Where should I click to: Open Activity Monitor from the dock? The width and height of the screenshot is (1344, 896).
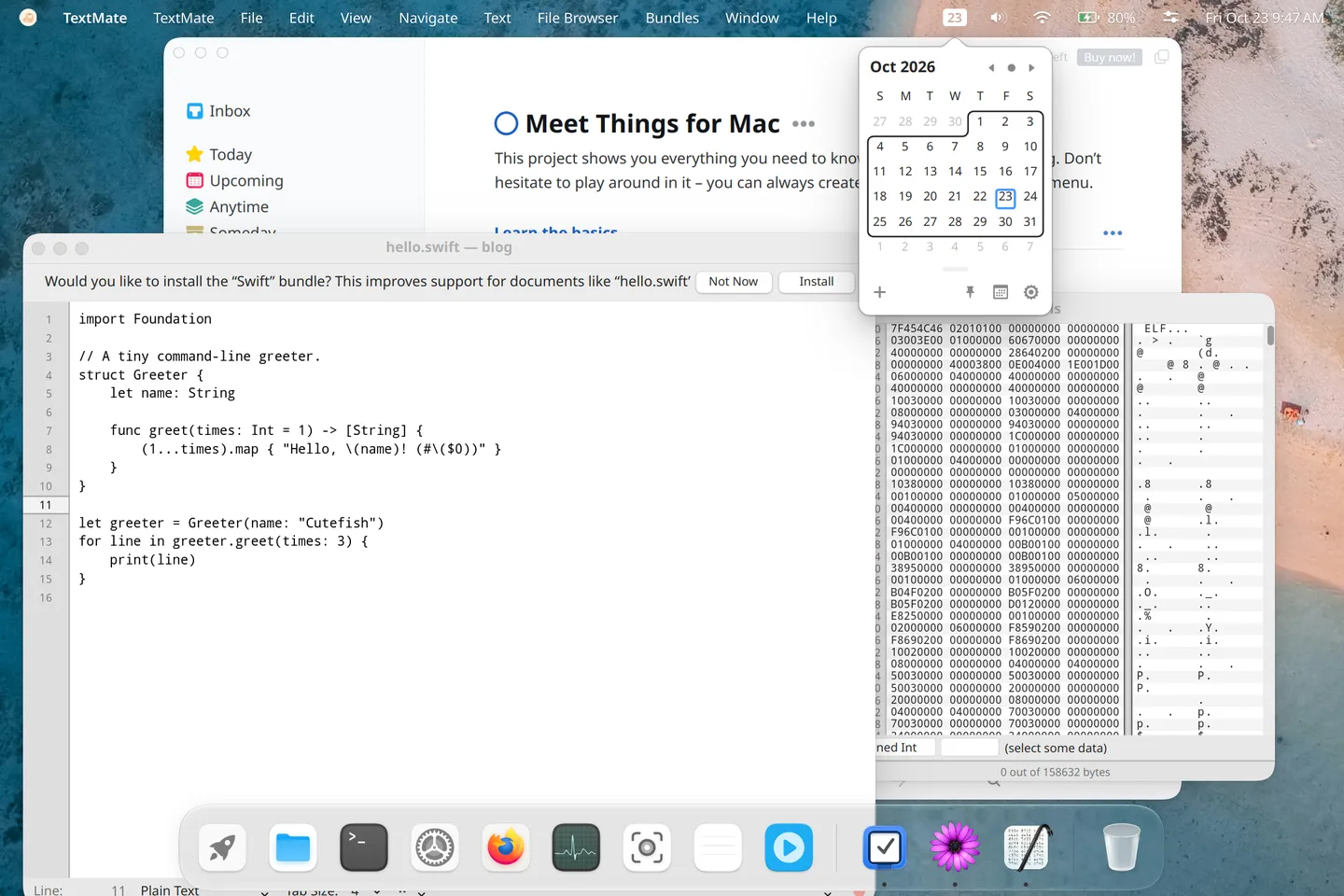pyautogui.click(x=576, y=847)
